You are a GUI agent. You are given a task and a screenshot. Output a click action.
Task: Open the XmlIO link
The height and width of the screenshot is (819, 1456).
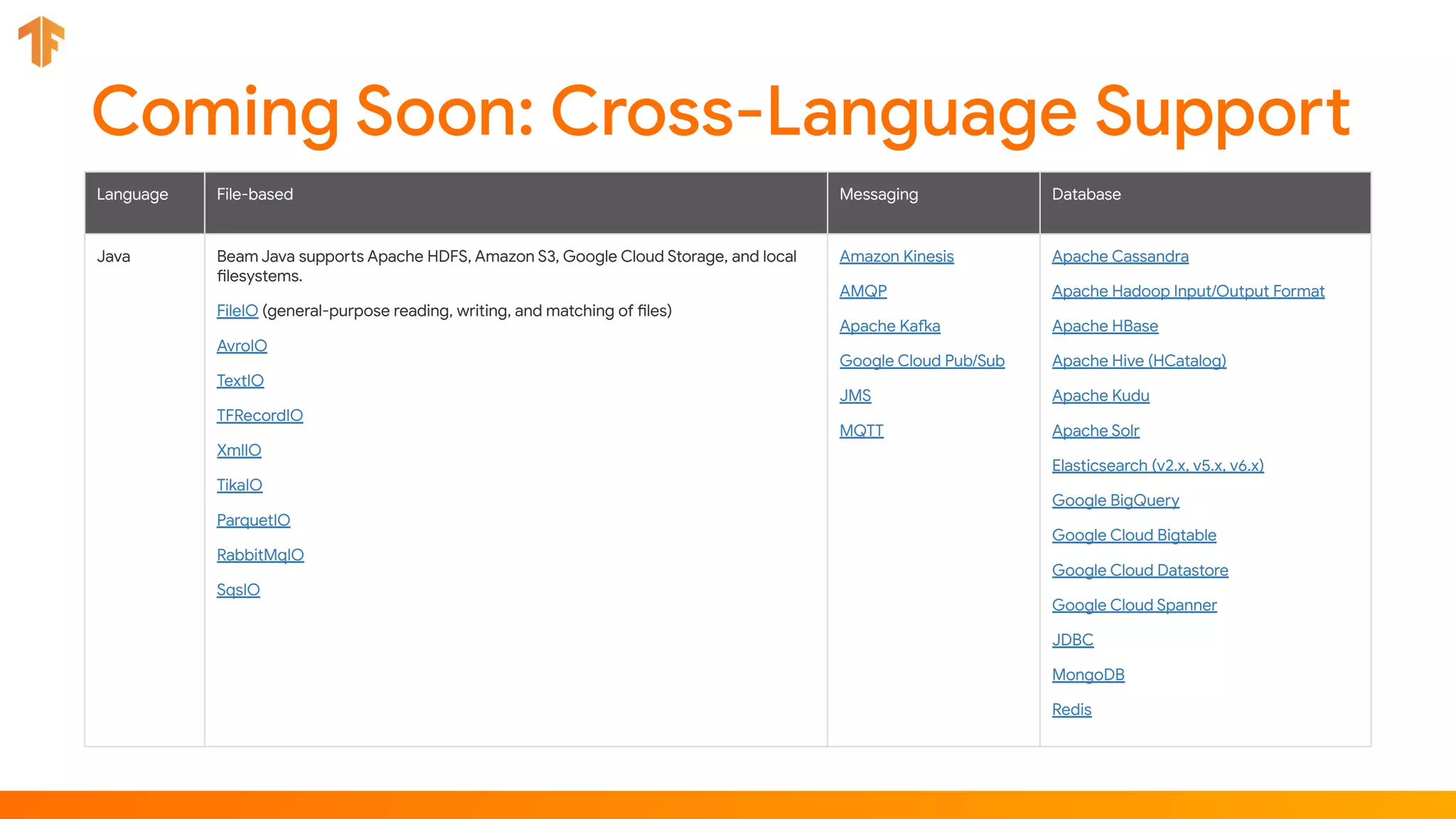[239, 450]
